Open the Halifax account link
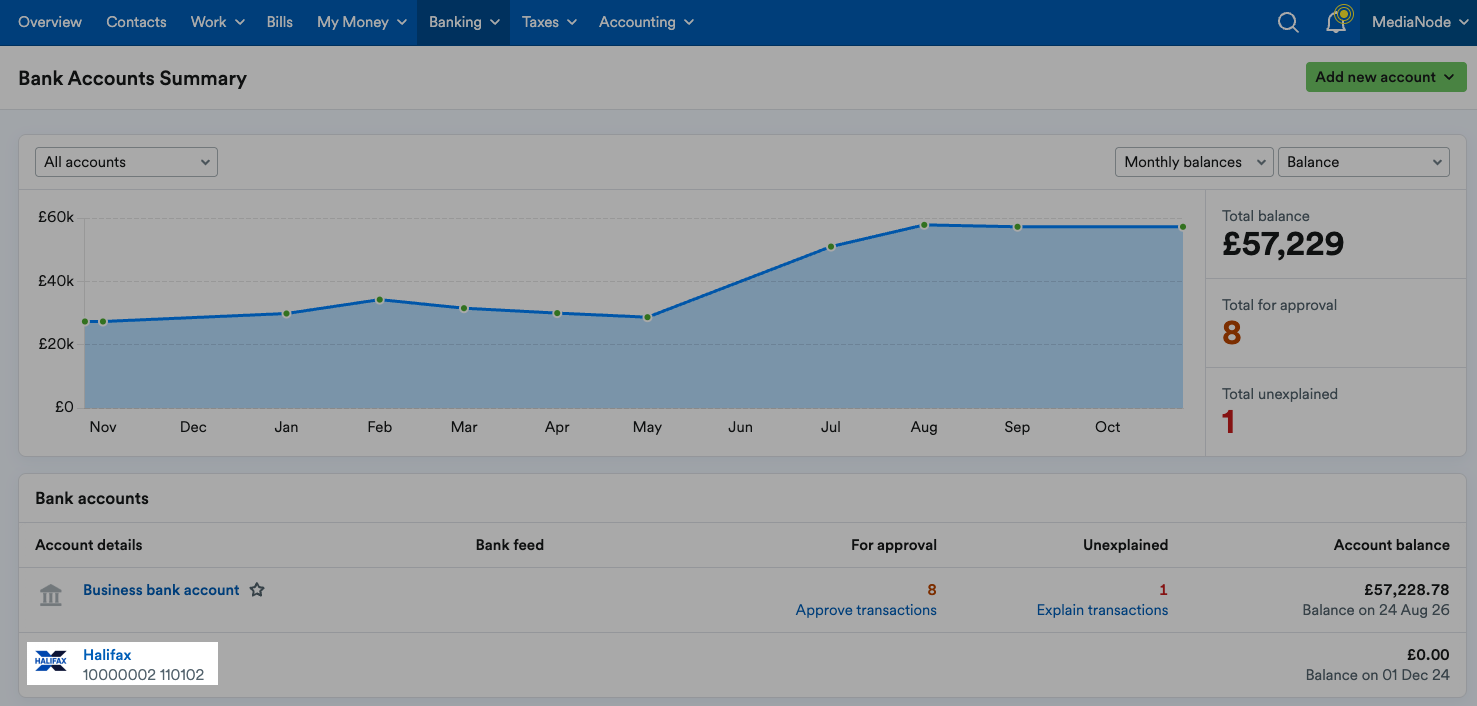This screenshot has height=706, width=1477. pyautogui.click(x=107, y=655)
